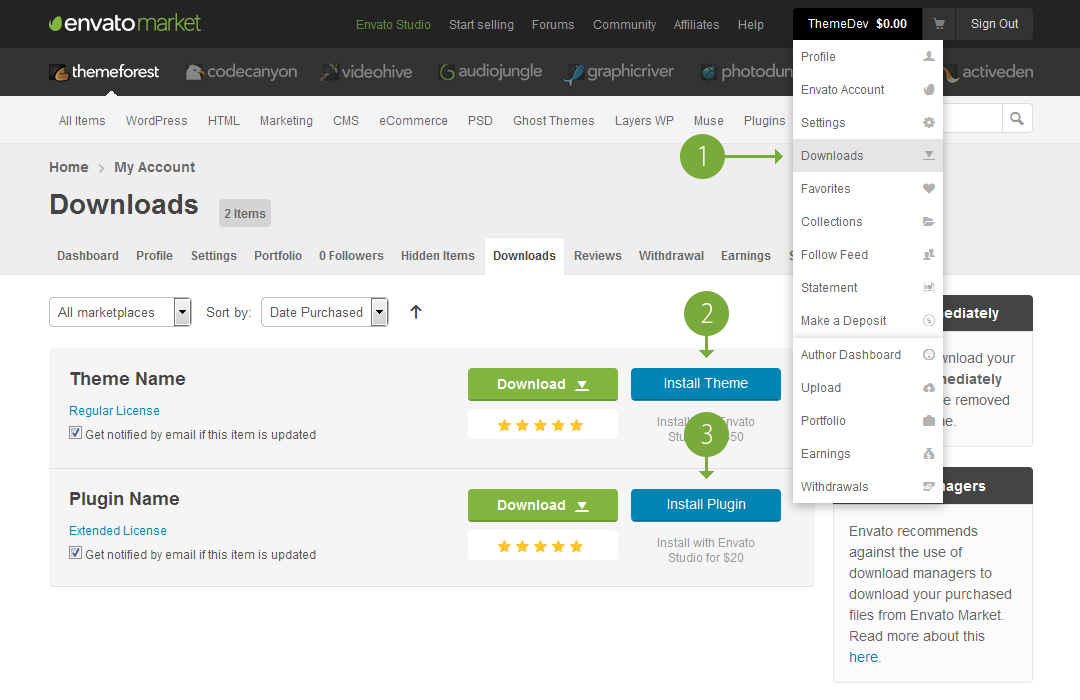Click the shopping cart icon
The height and width of the screenshot is (700, 1080).
click(938, 24)
